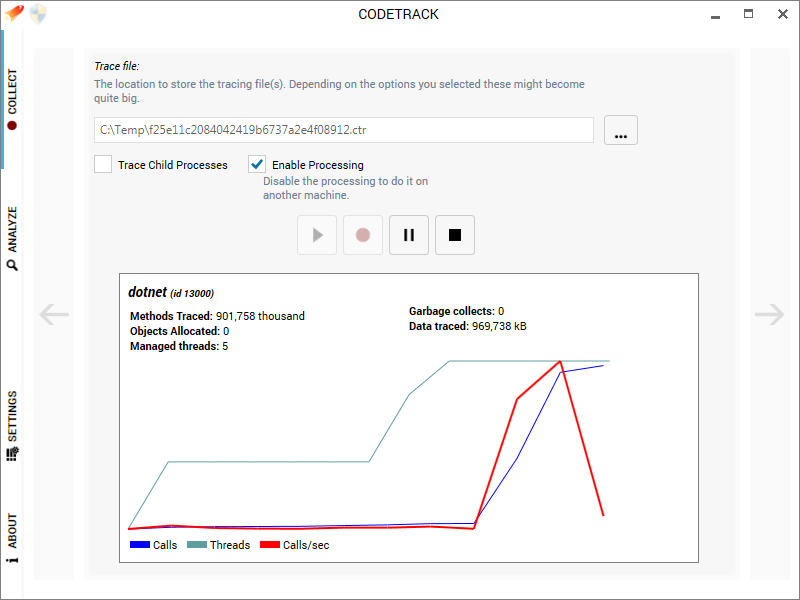800x600 pixels.
Task: Click the red Calls/sec legend swatch
Action: [270, 545]
